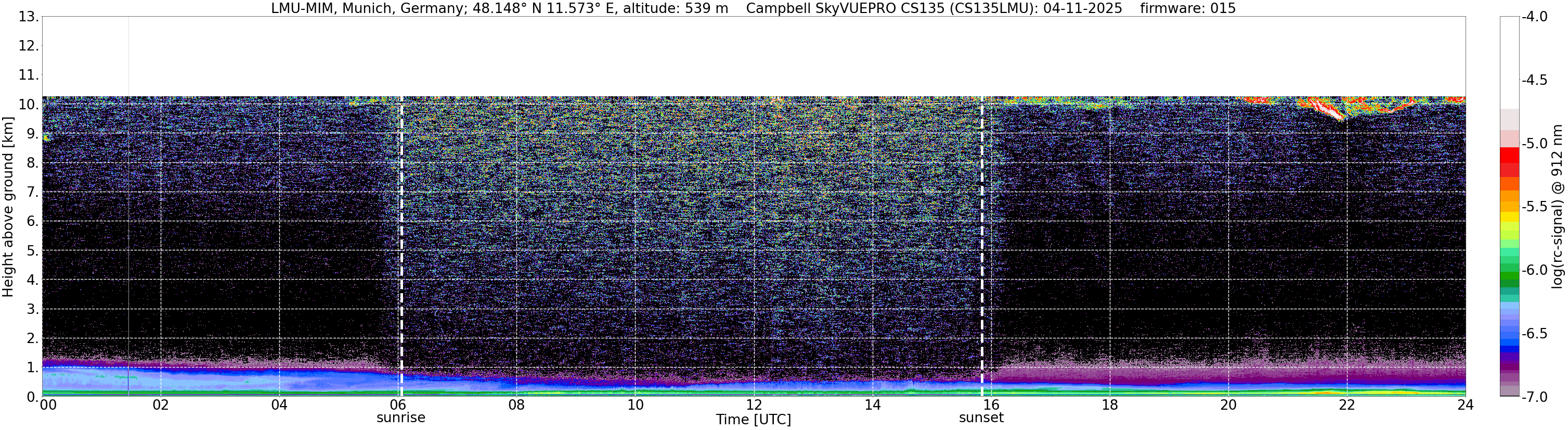Screen dimensions: 1568x430
Task: Click the x-axis tick label '04'
Action: tap(279, 405)
